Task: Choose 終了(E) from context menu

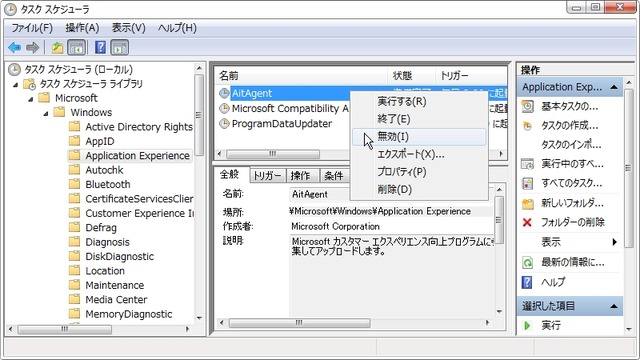Action: [x=419, y=119]
